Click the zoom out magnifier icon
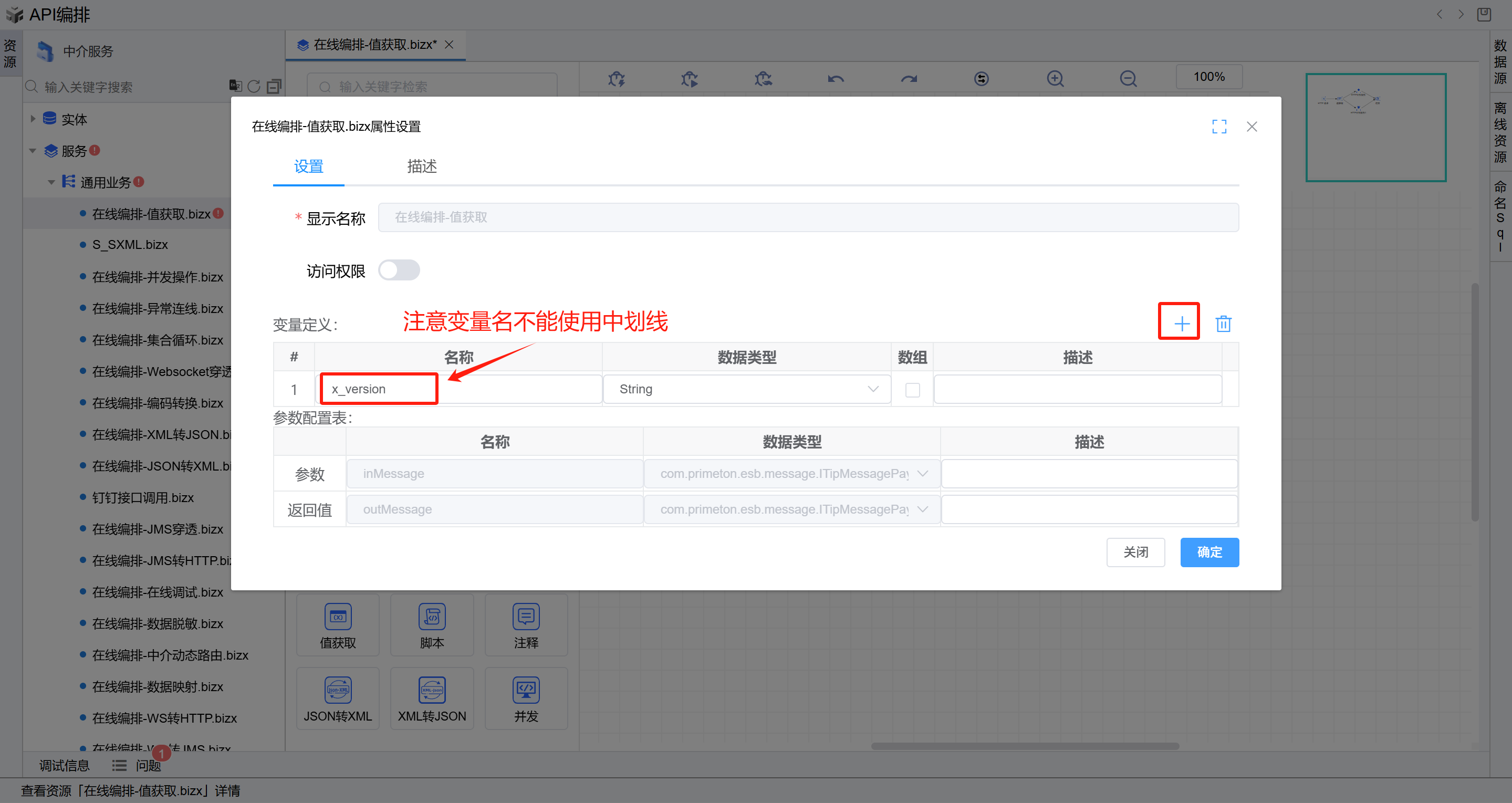The image size is (1512, 803). tap(1128, 78)
